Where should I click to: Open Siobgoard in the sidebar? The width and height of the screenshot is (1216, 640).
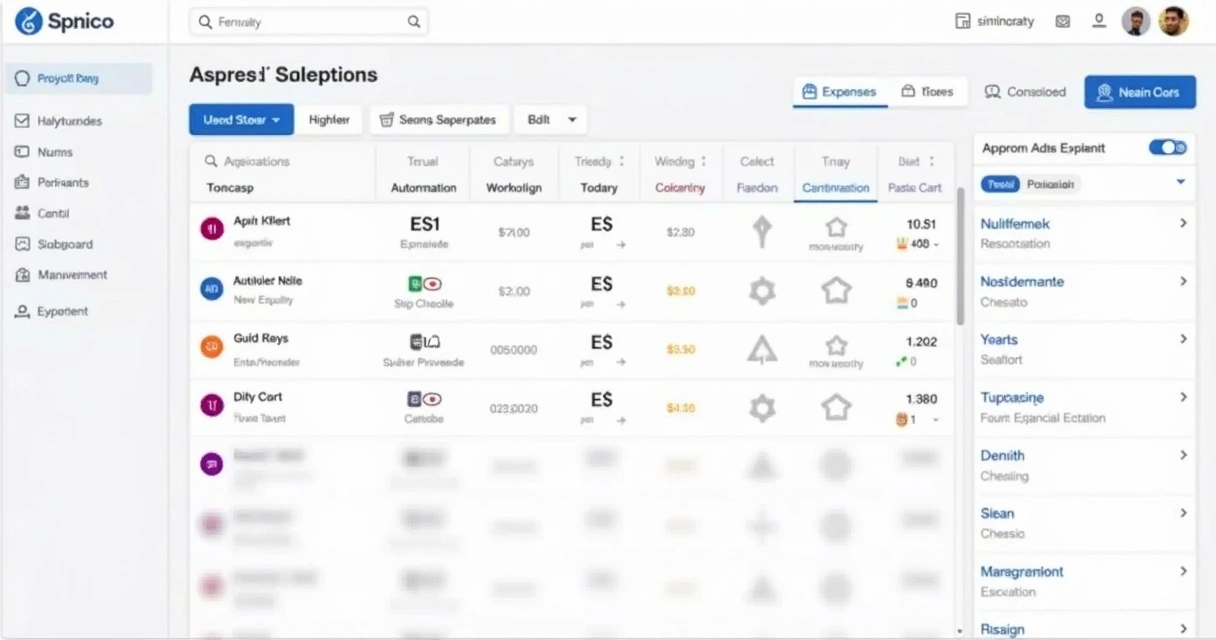[x=54, y=244]
